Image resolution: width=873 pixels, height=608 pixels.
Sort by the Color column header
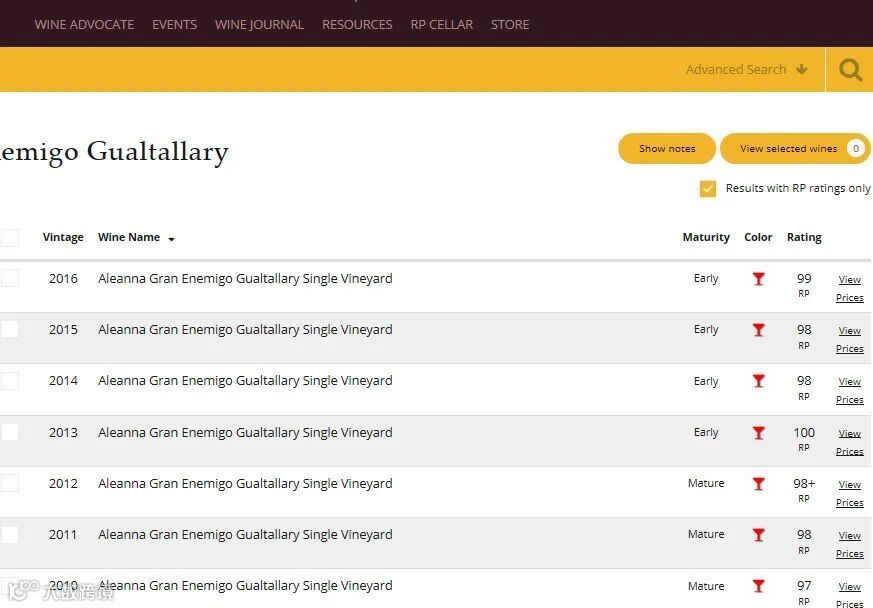click(758, 237)
